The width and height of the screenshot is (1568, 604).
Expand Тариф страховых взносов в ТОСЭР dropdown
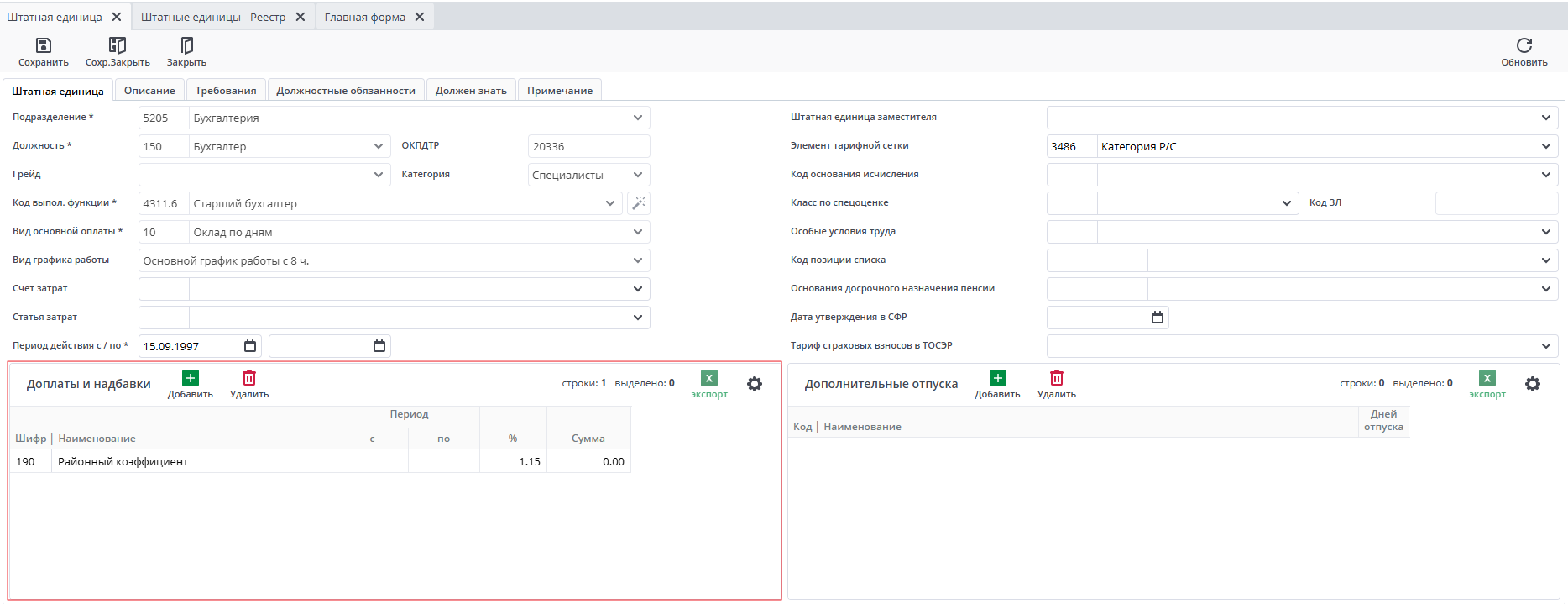(1546, 346)
